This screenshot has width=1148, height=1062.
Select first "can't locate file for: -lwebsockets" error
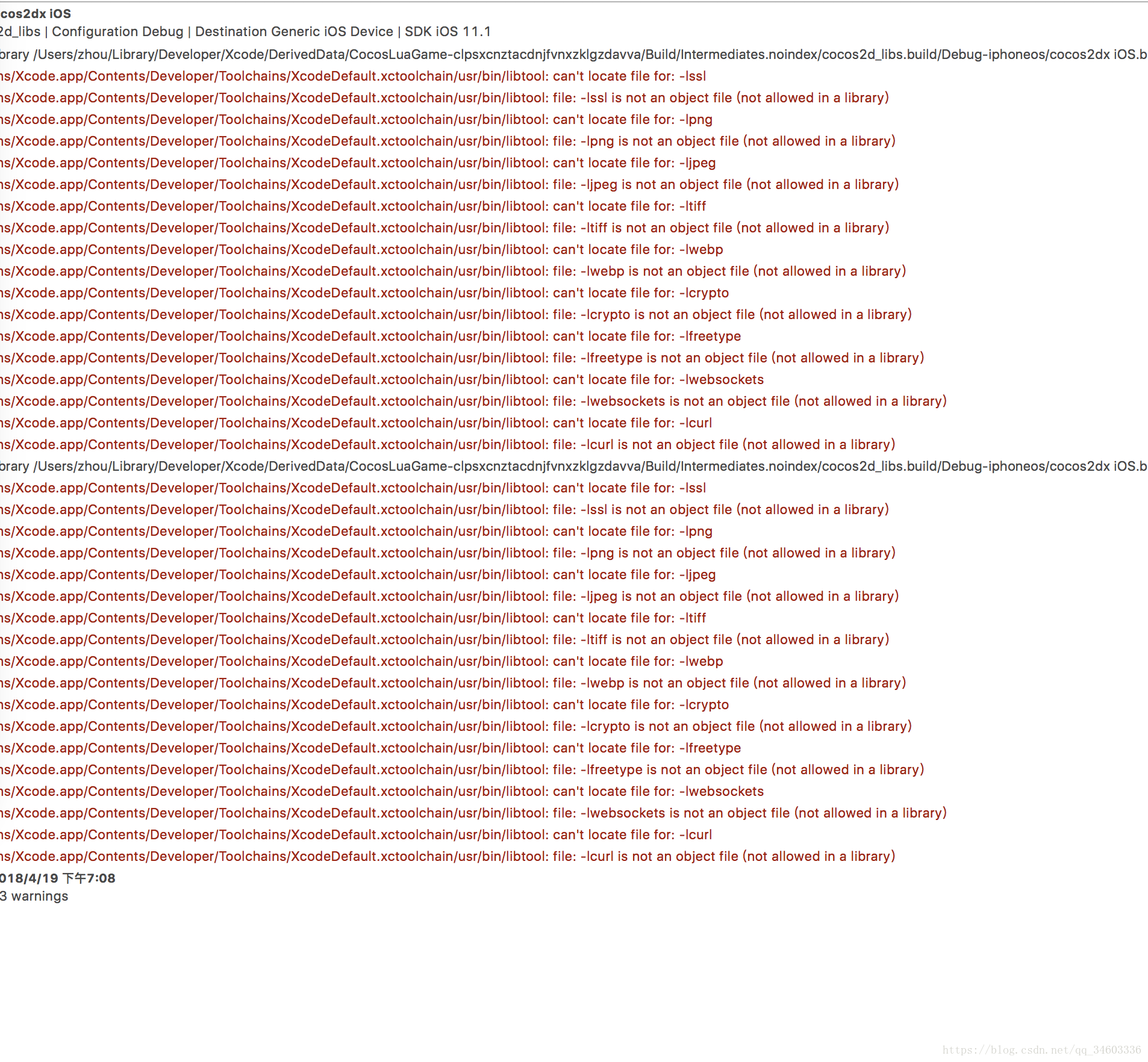click(382, 379)
